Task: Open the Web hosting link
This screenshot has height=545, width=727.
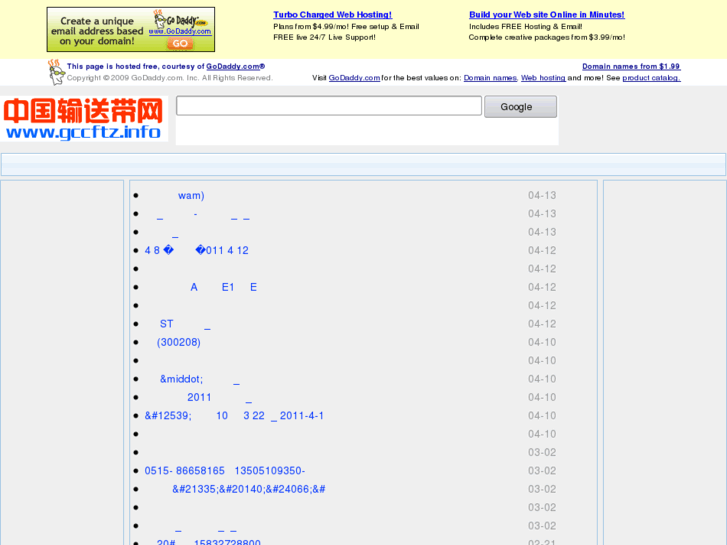Action: click(x=543, y=78)
